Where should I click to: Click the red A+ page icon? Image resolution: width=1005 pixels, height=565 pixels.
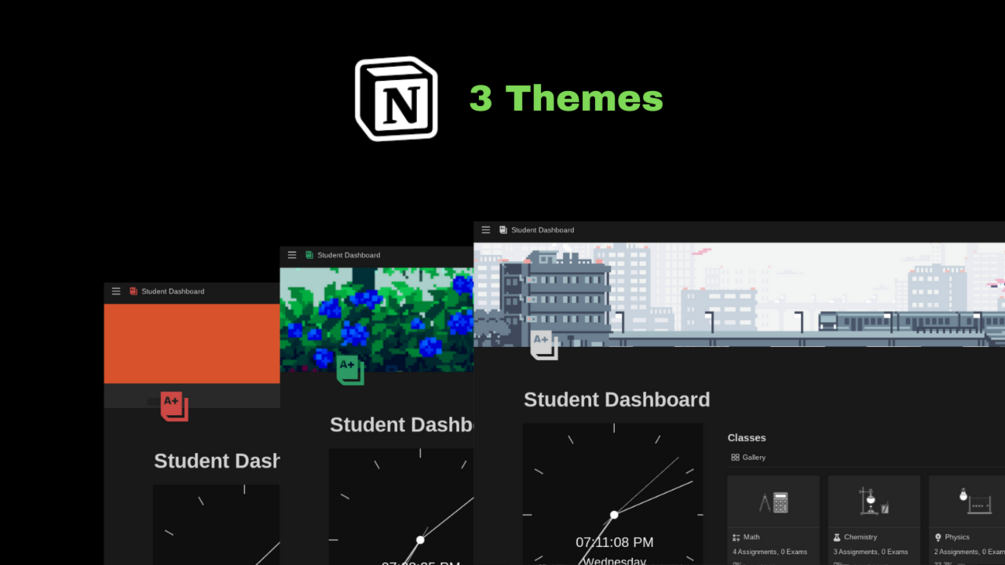174,406
